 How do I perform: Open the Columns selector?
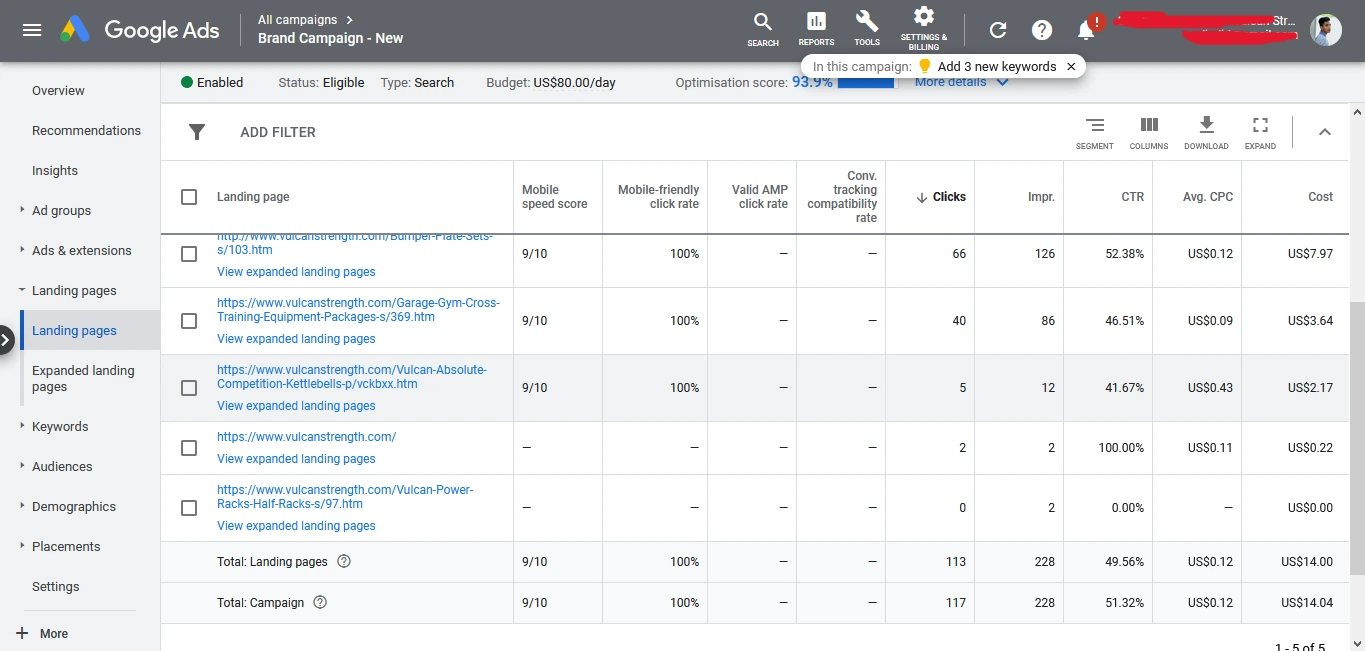(1149, 132)
